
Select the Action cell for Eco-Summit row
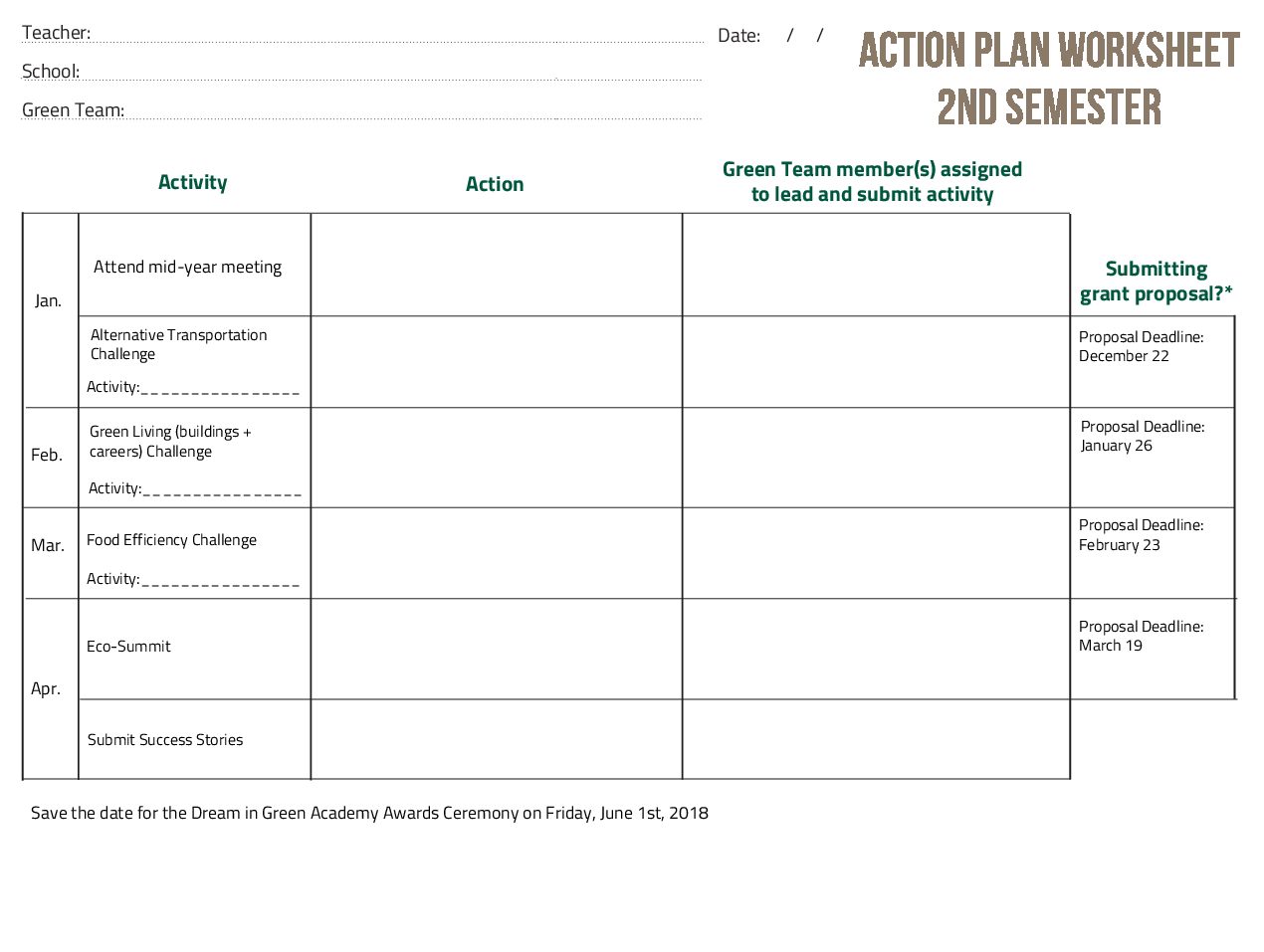pos(497,649)
